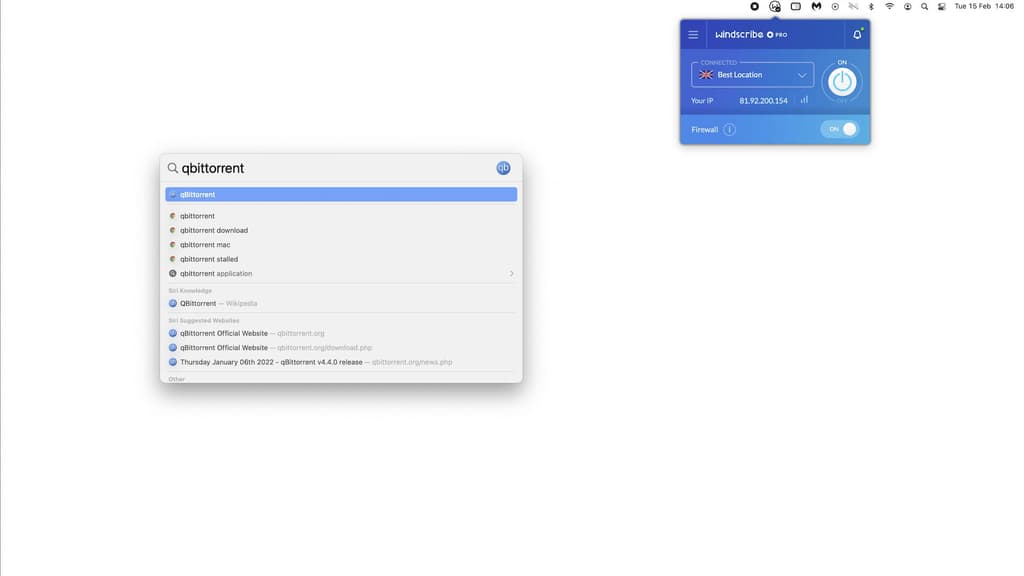
Task: Click Chrome icon beside 'qbittorrent mac'
Action: (172, 245)
